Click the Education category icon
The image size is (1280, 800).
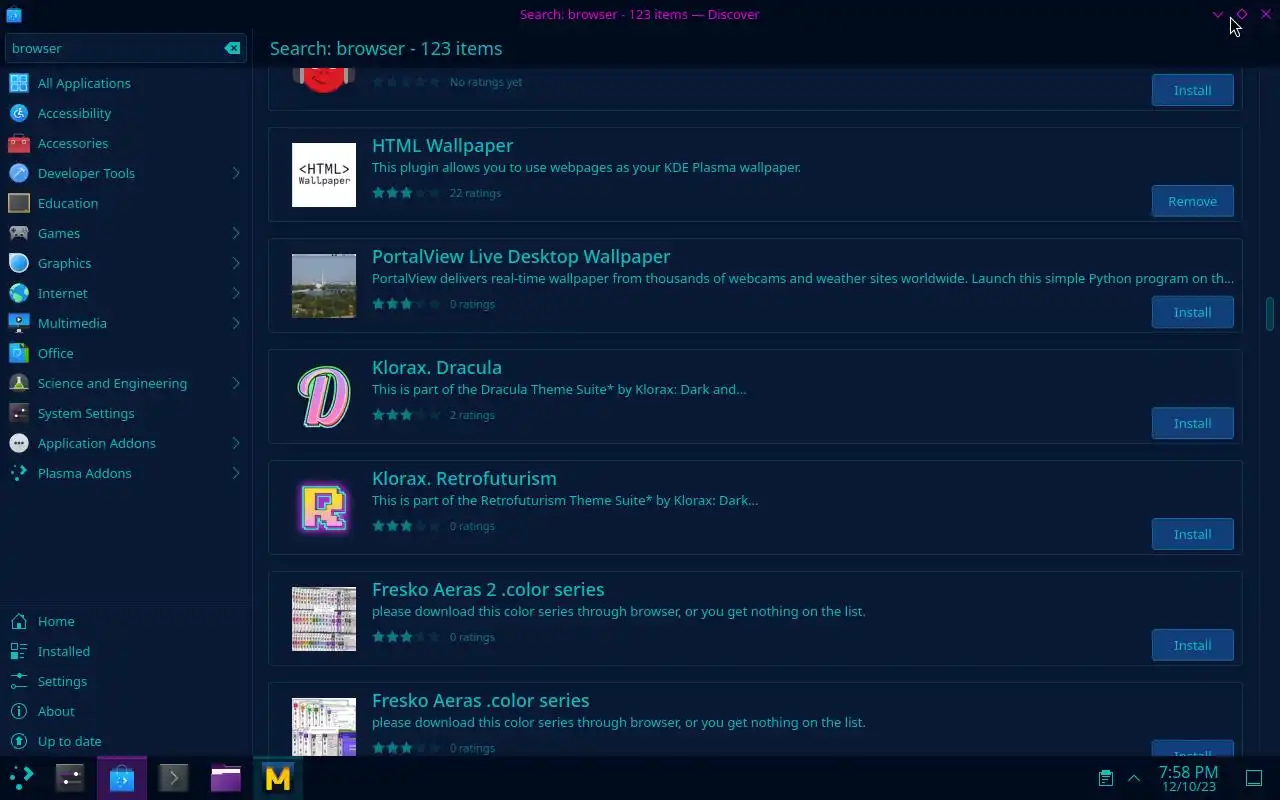click(19, 203)
